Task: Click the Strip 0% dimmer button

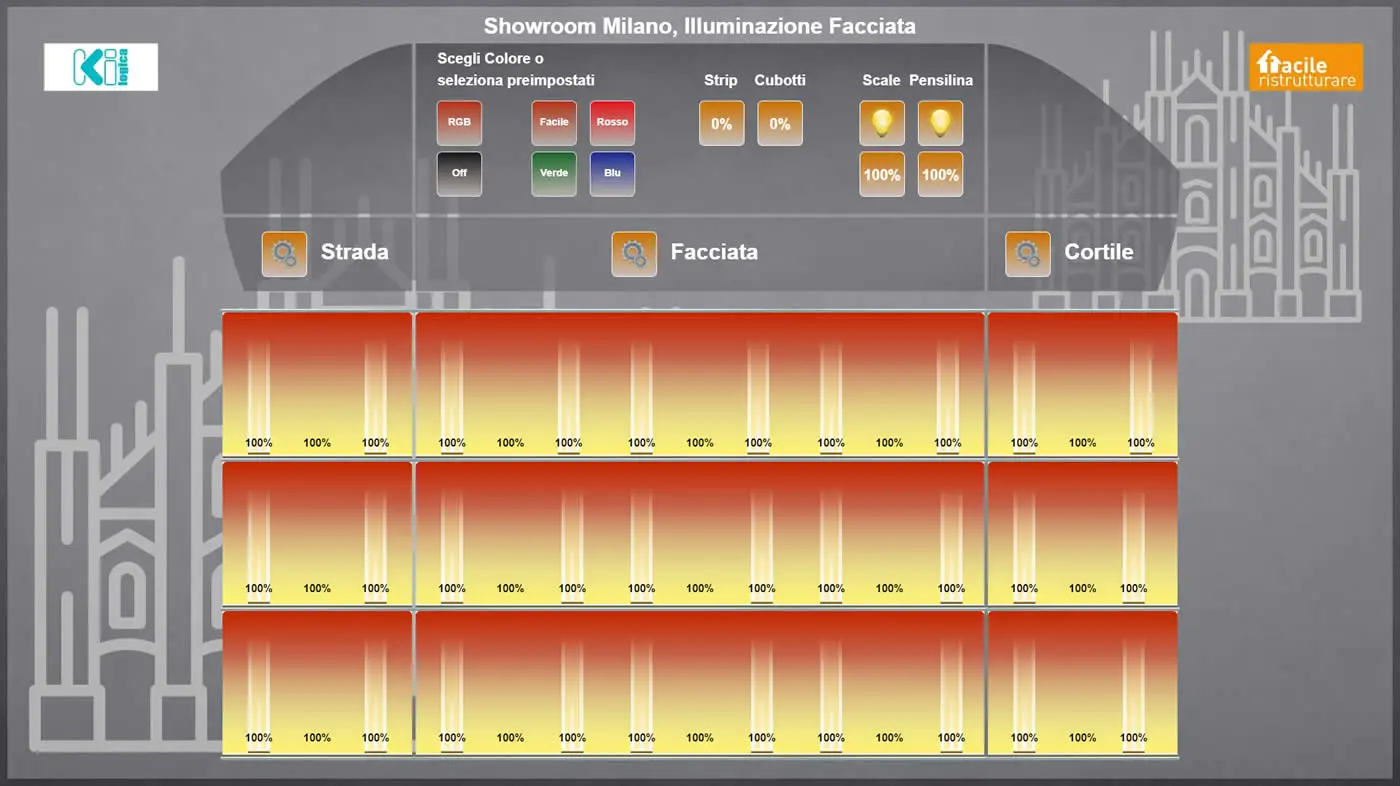Action: pyautogui.click(x=721, y=124)
